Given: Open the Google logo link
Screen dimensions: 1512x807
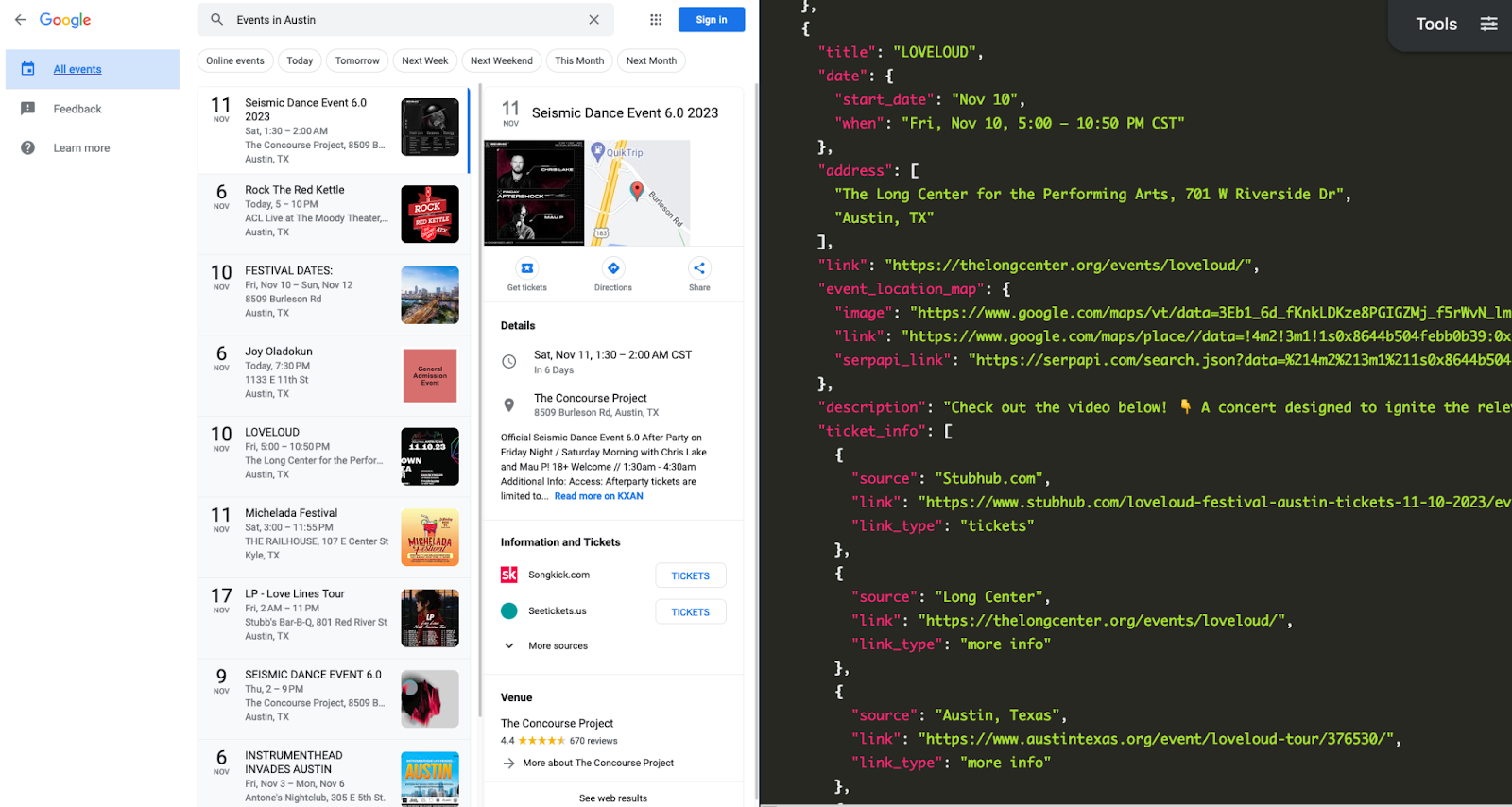Looking at the screenshot, I should (x=65, y=20).
